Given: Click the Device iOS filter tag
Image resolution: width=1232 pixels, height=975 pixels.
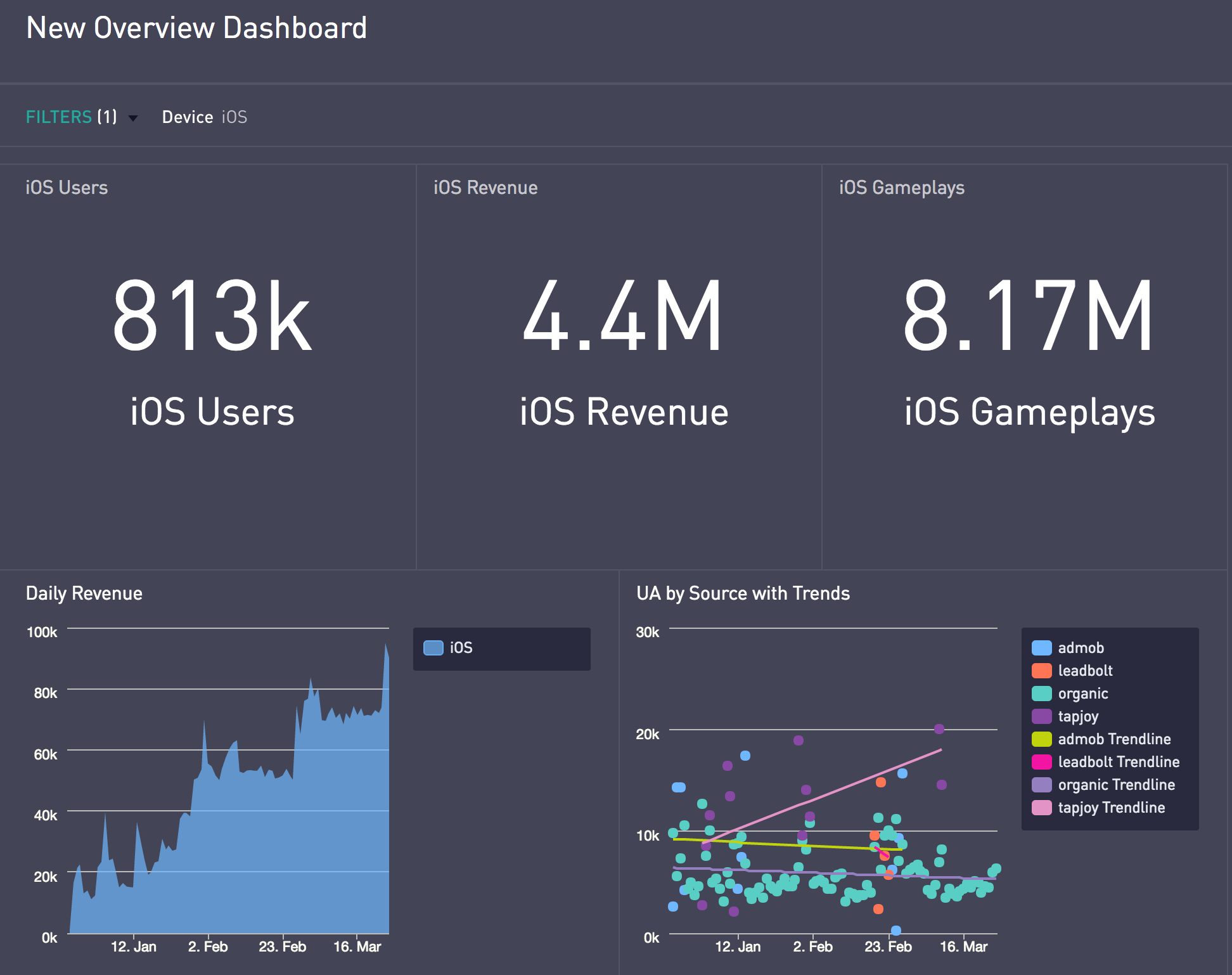Looking at the screenshot, I should (x=204, y=117).
